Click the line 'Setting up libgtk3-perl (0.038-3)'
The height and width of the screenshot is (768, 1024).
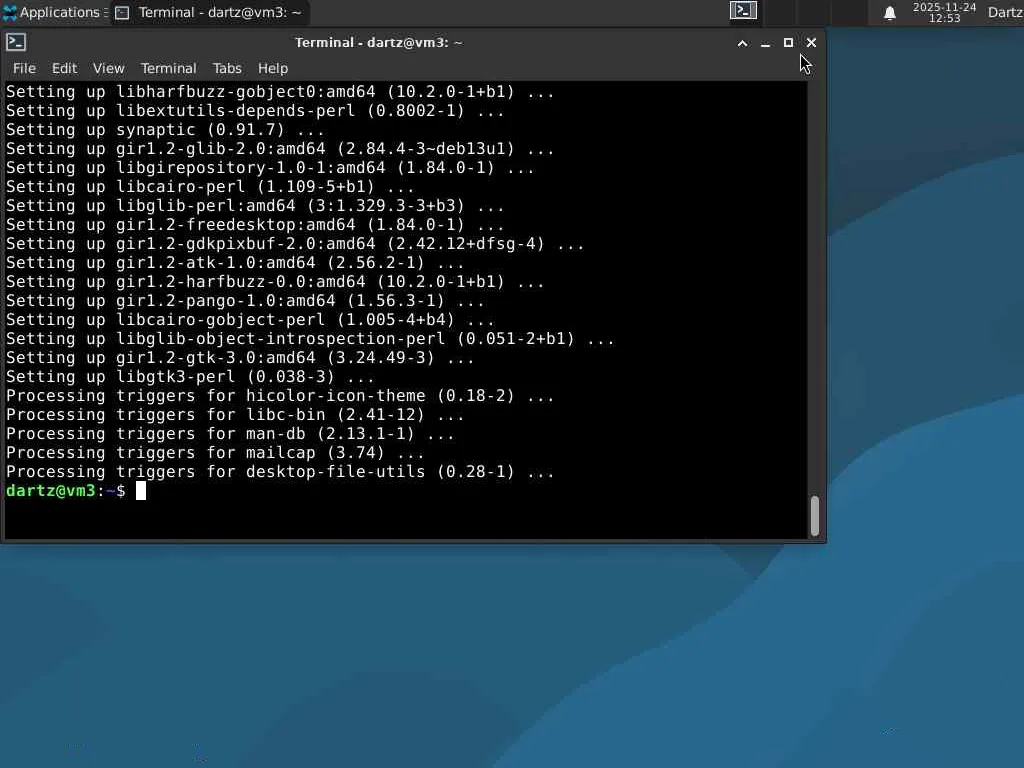pos(190,377)
